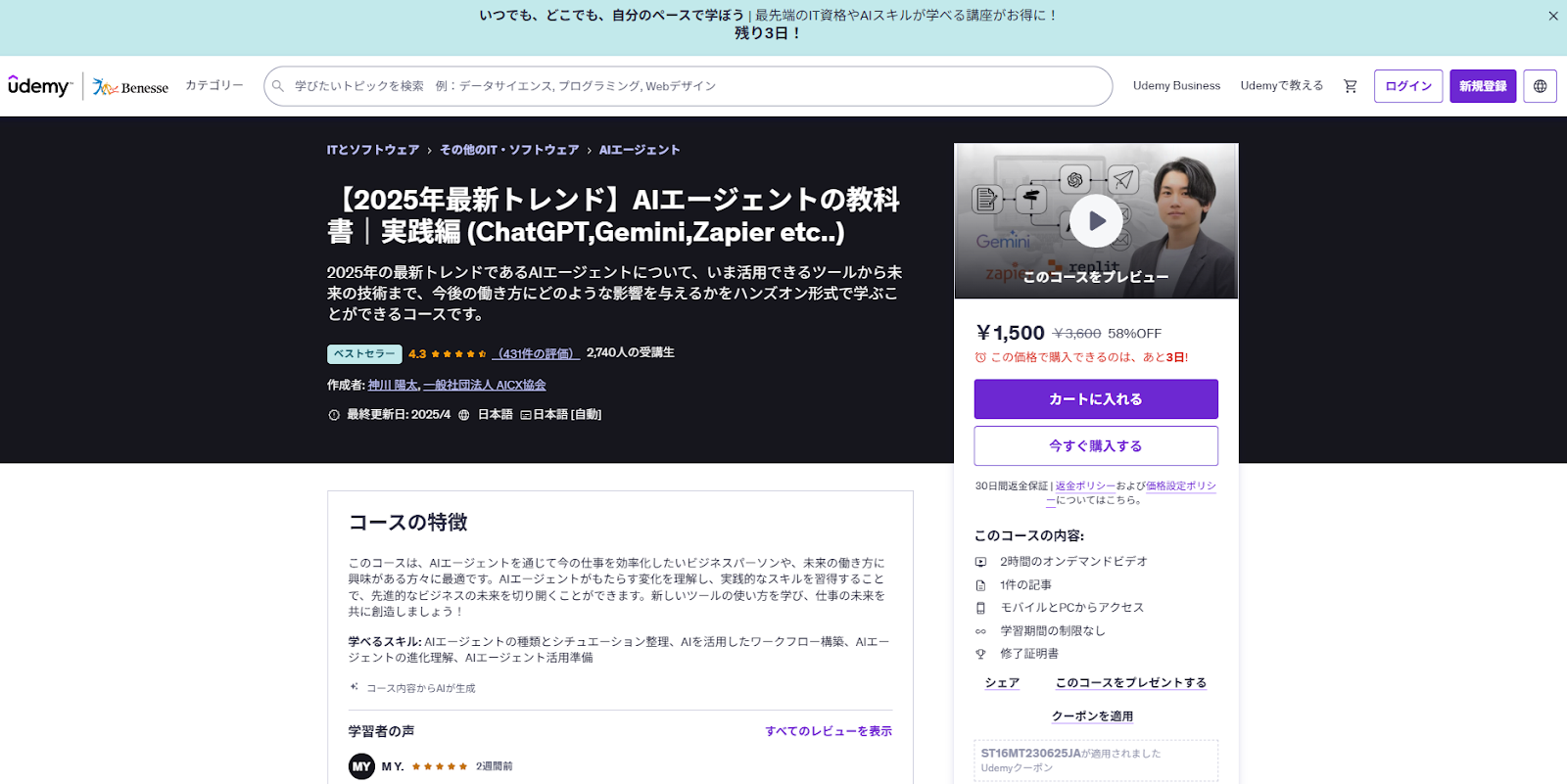Open Udemyで教える link

tap(1281, 86)
